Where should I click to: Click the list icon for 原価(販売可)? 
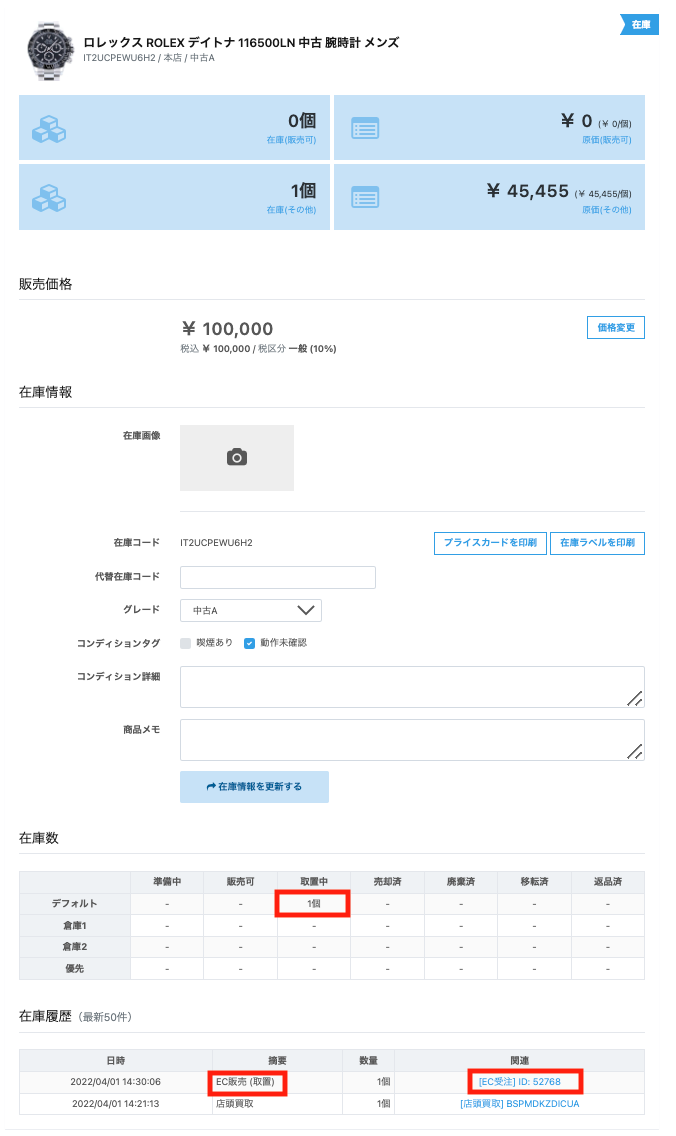(365, 129)
